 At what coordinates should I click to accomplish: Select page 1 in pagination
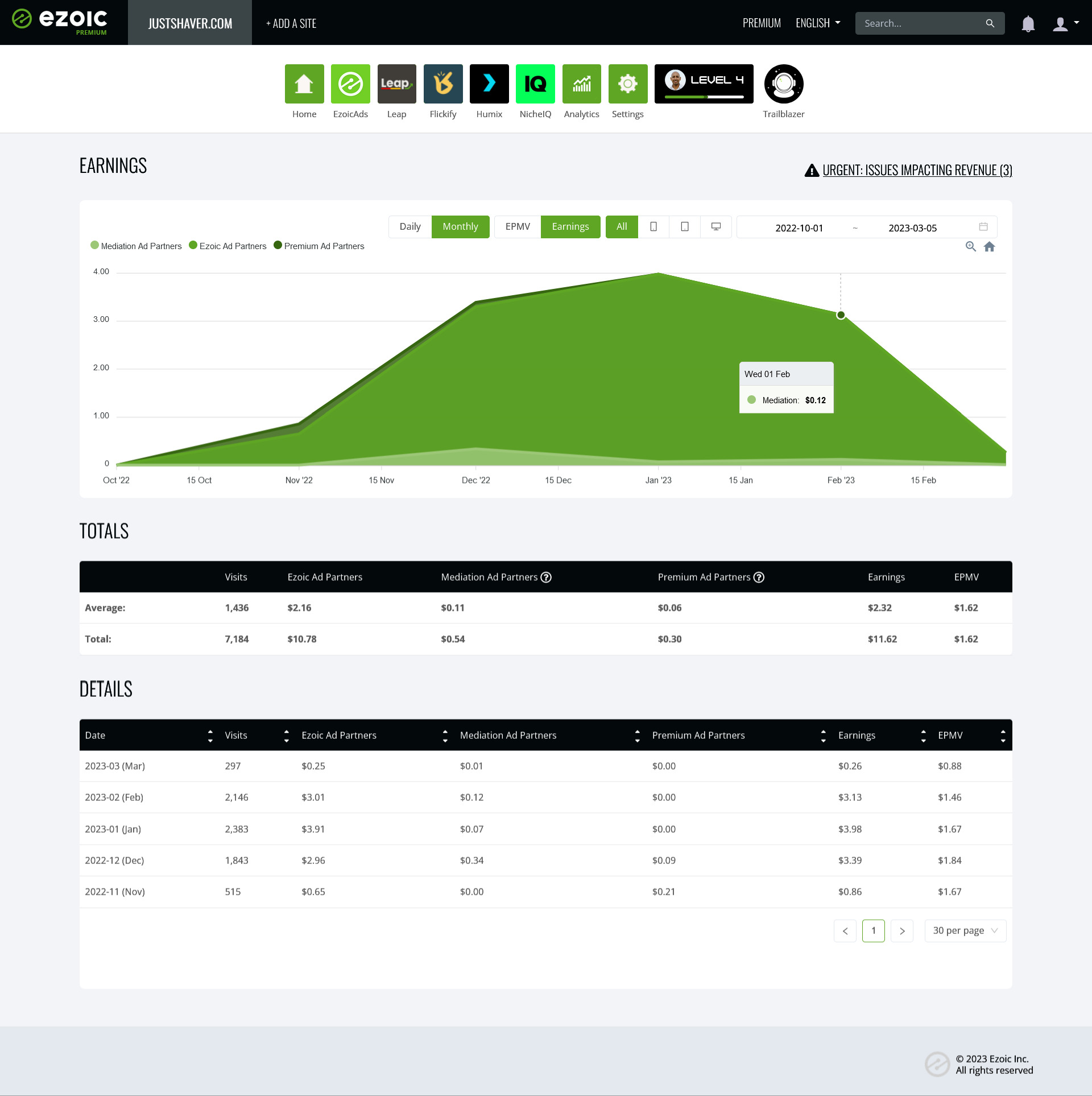pyautogui.click(x=874, y=931)
